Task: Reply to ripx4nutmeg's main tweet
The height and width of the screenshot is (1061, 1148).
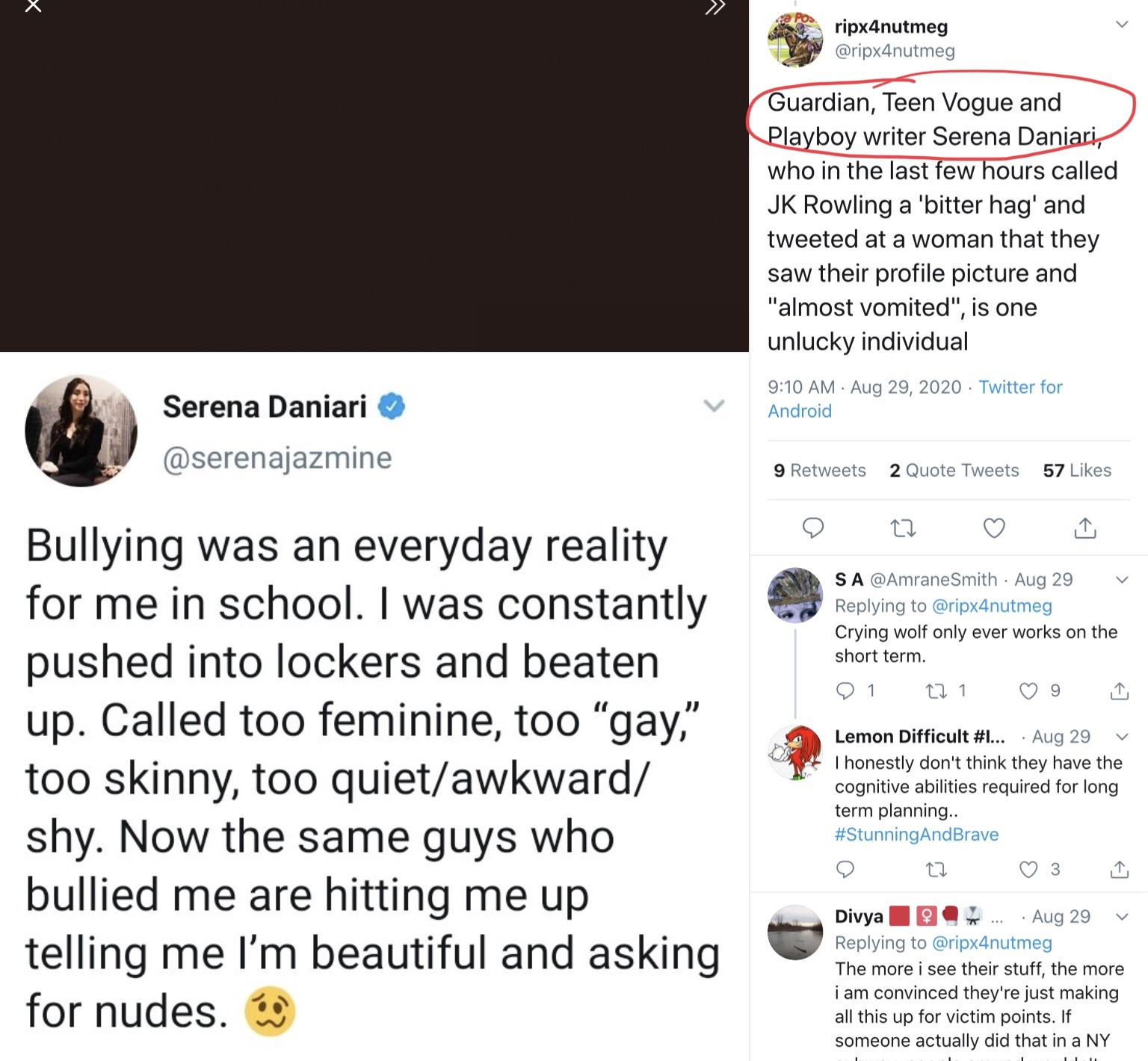Action: click(x=812, y=528)
